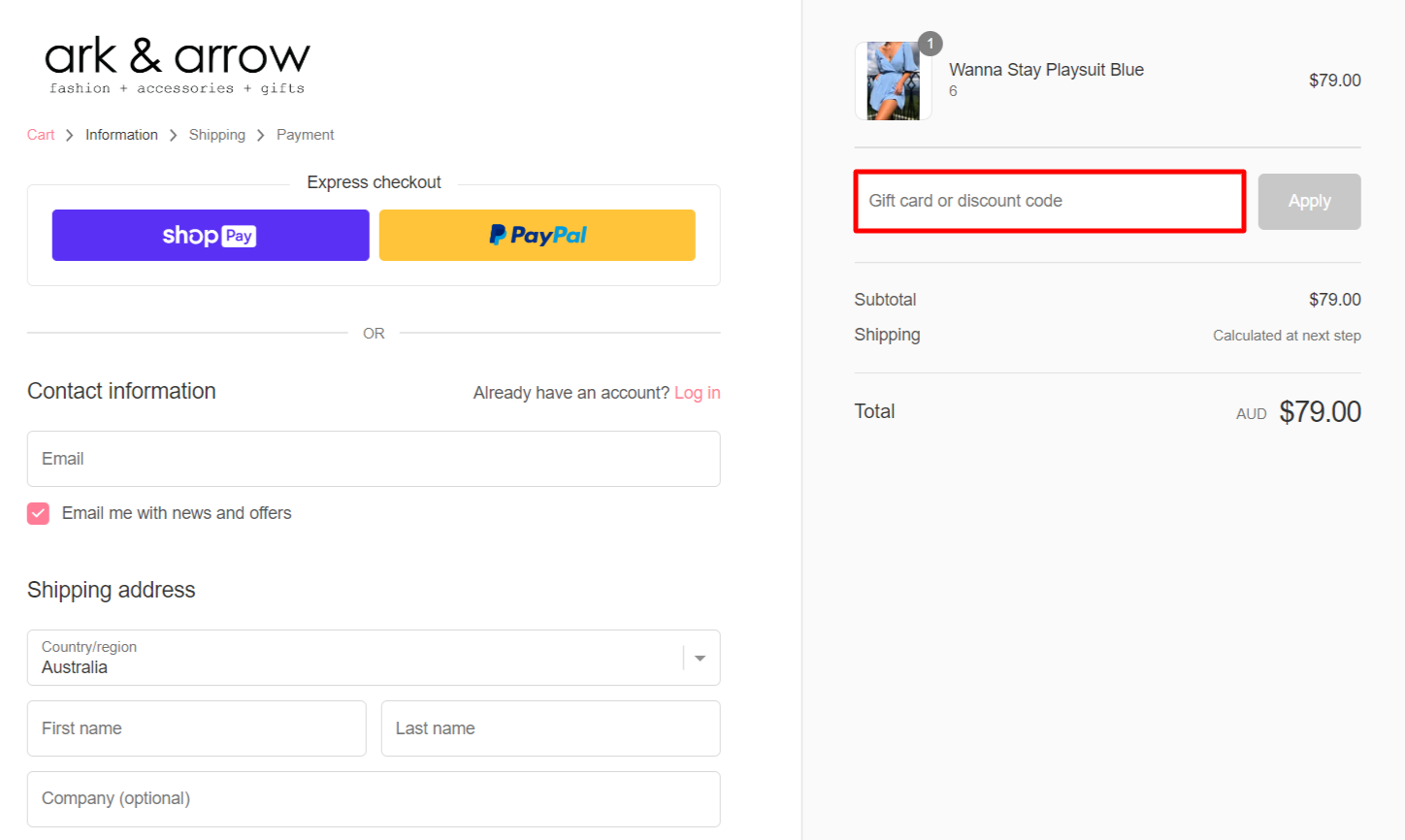Image resolution: width=1405 pixels, height=840 pixels.
Task: Return to the Cart step in breadcrumbs
Action: tap(40, 134)
